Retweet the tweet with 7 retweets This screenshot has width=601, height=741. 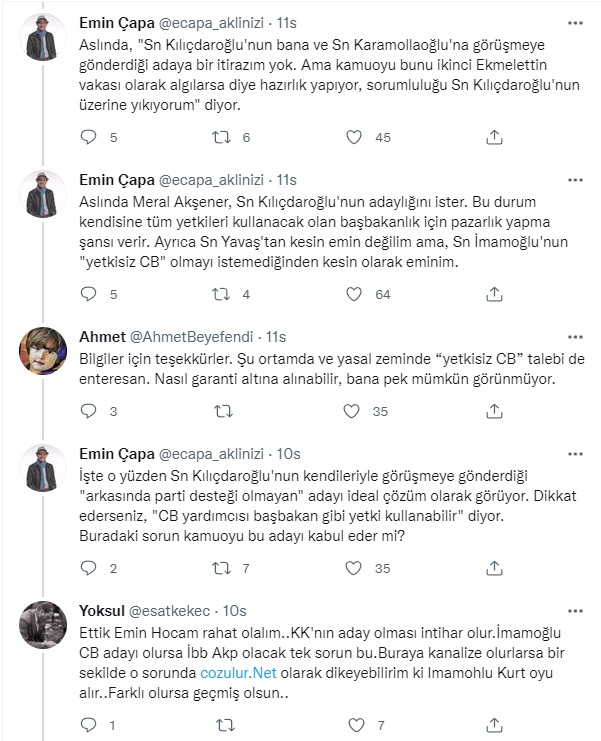[221, 568]
